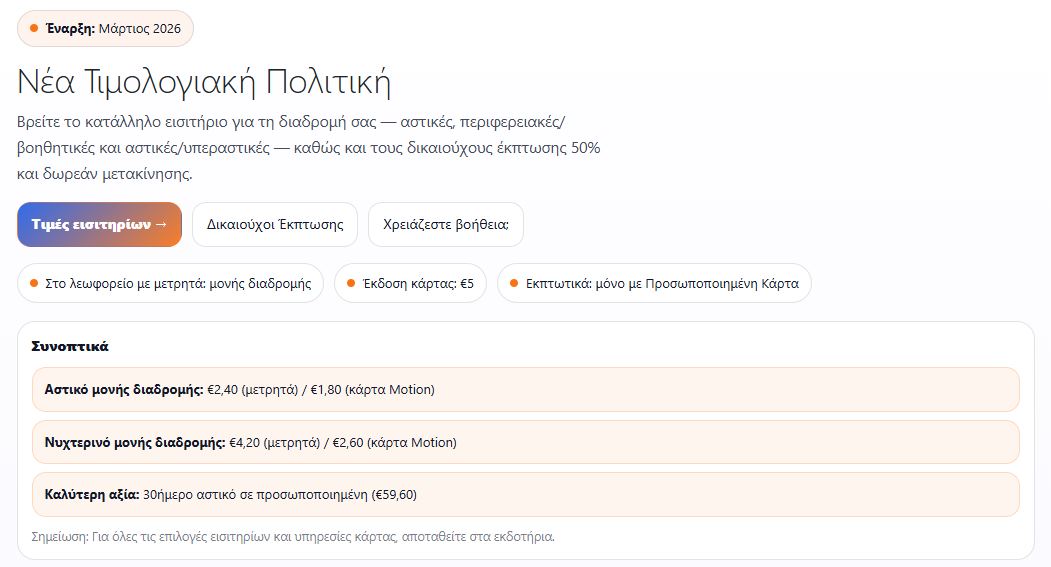The height and width of the screenshot is (567, 1051).
Task: Click the orange dot in the Έναρξη badge
Action: [x=34, y=28]
